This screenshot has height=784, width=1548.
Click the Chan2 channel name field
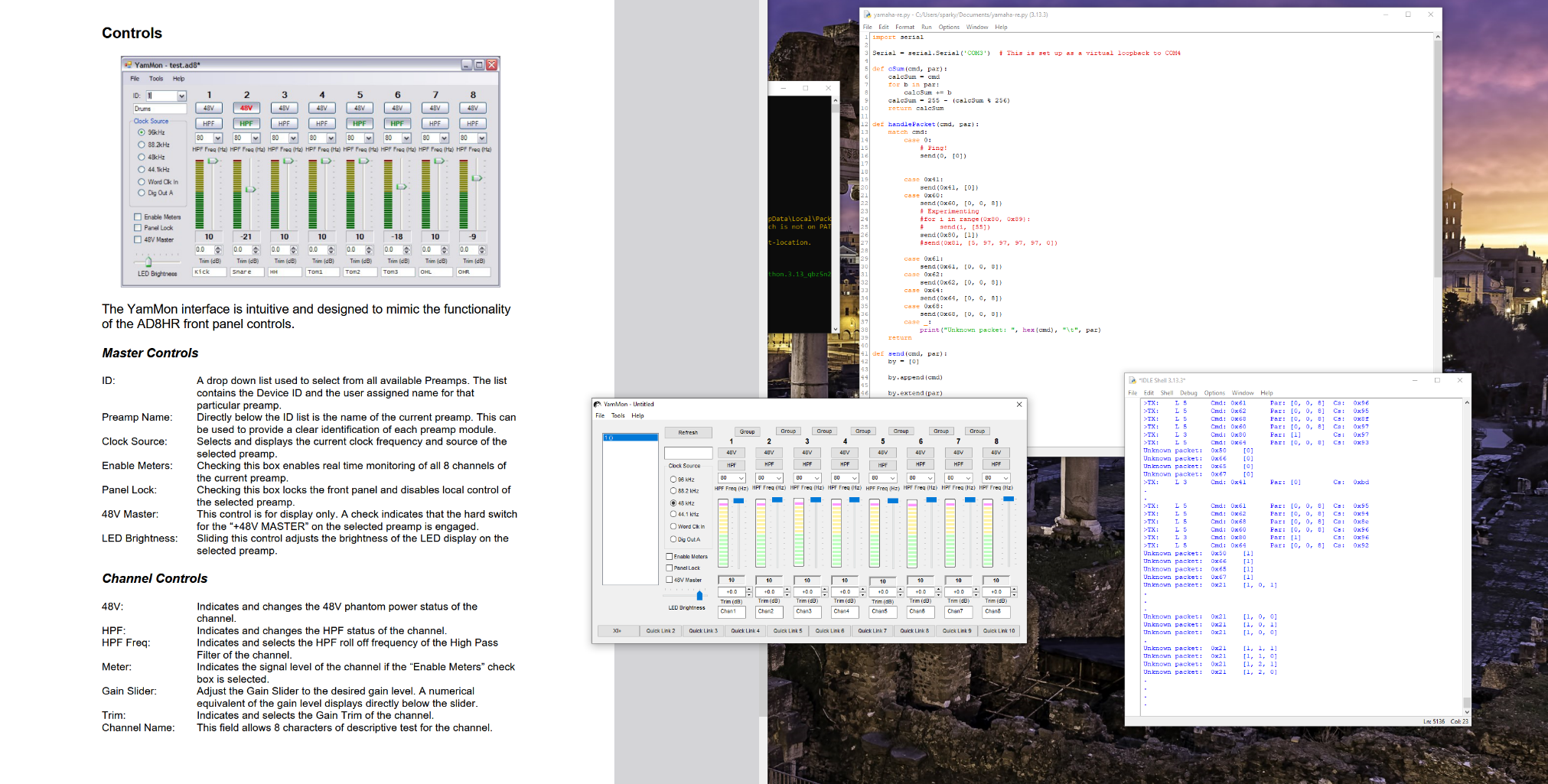[769, 612]
